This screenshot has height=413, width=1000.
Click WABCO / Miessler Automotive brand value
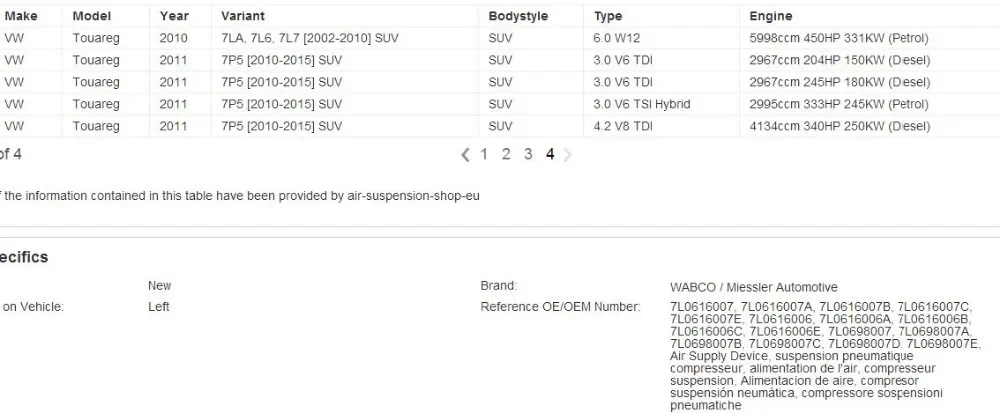[x=754, y=287]
